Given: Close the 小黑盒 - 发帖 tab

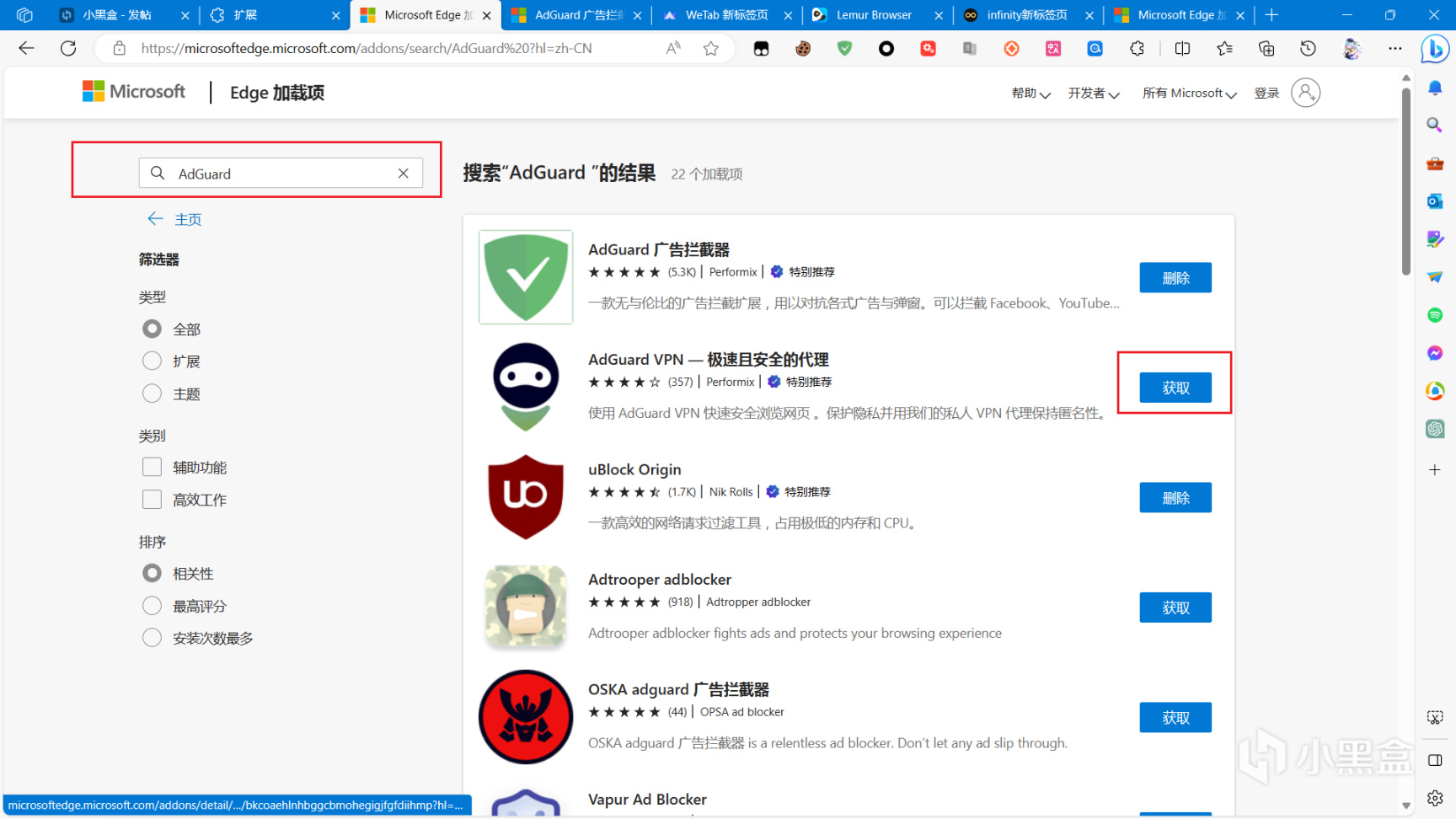Looking at the screenshot, I should click(x=185, y=15).
